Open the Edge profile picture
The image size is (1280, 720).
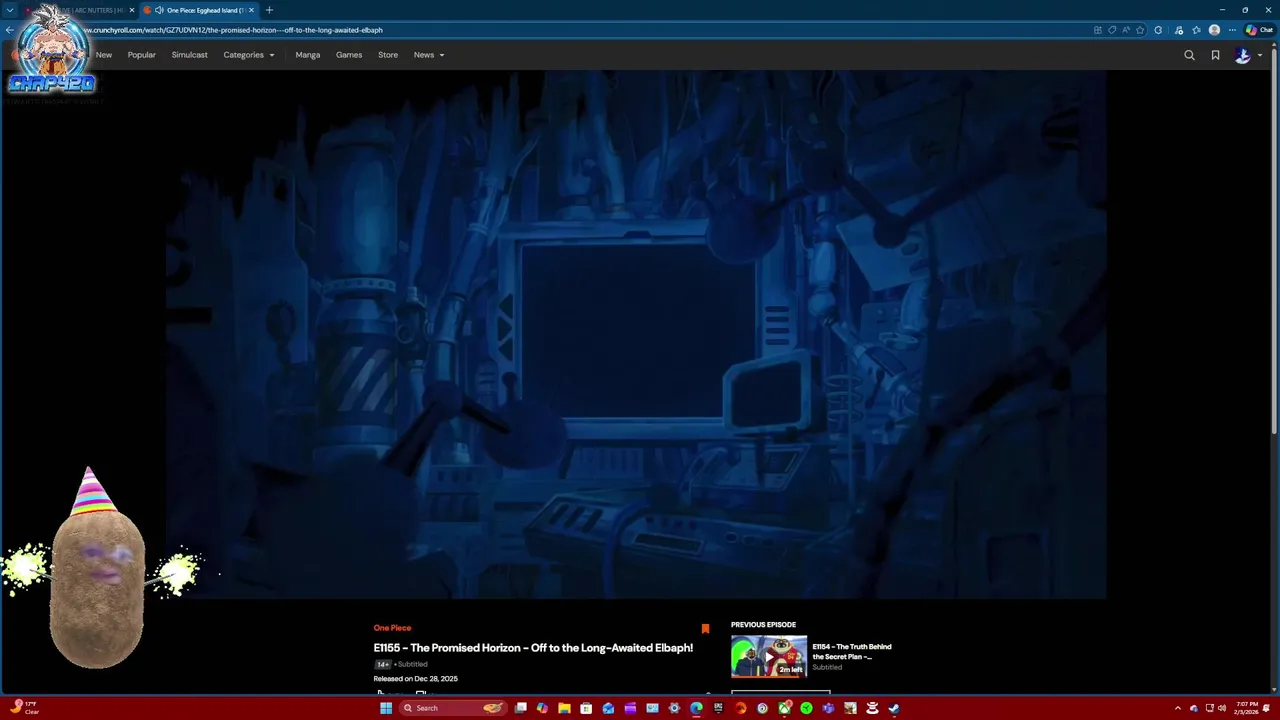(x=1214, y=30)
